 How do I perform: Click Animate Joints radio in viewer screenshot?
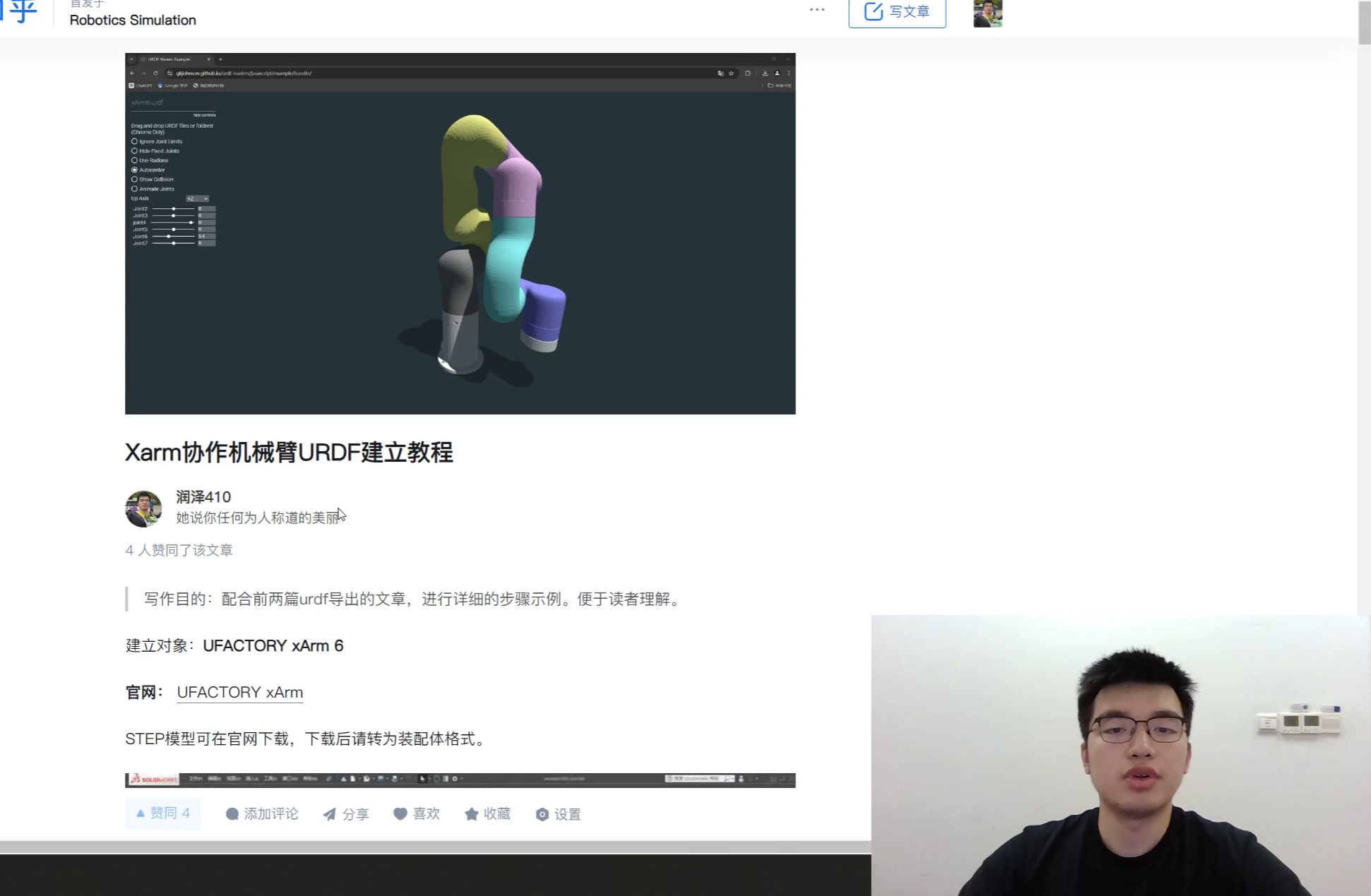tap(134, 189)
